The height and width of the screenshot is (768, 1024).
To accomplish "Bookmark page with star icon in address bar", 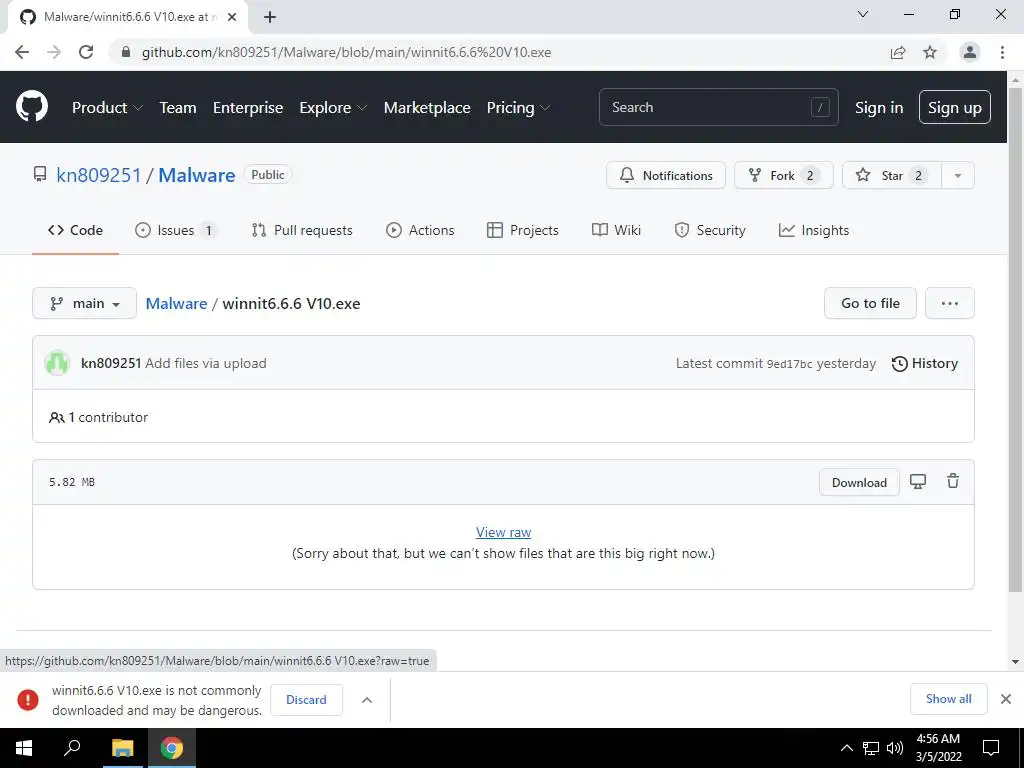I will point(930,52).
